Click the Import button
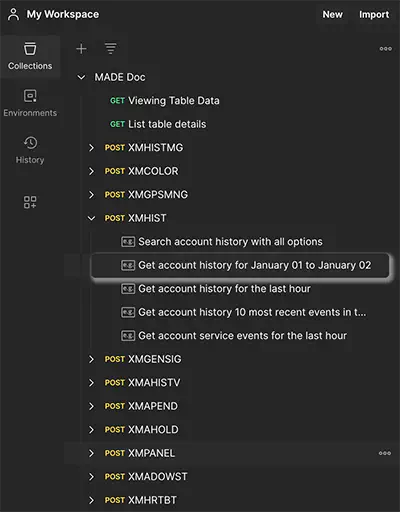Image resolution: width=400 pixels, height=512 pixels. (374, 15)
